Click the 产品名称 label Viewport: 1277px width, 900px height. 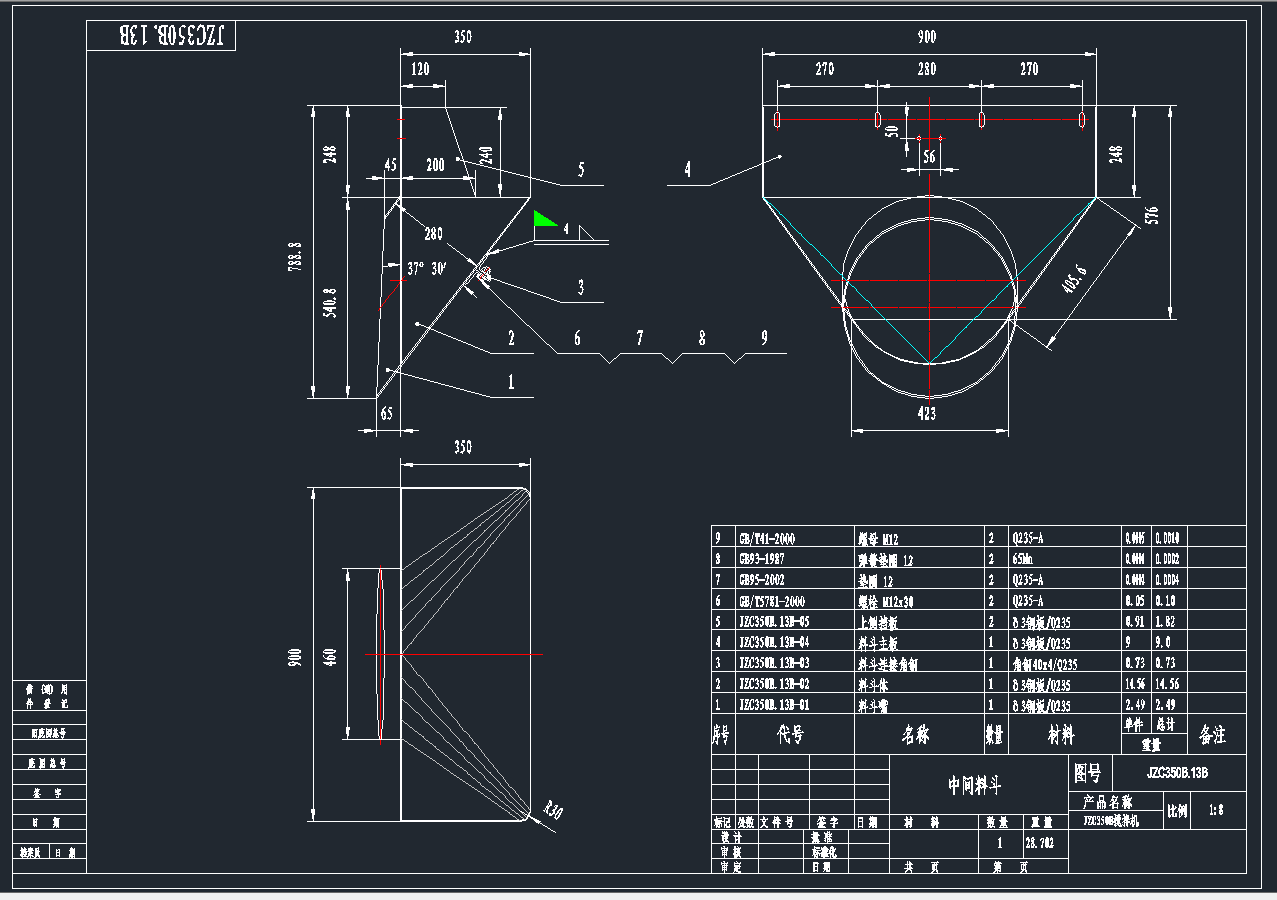click(1107, 802)
